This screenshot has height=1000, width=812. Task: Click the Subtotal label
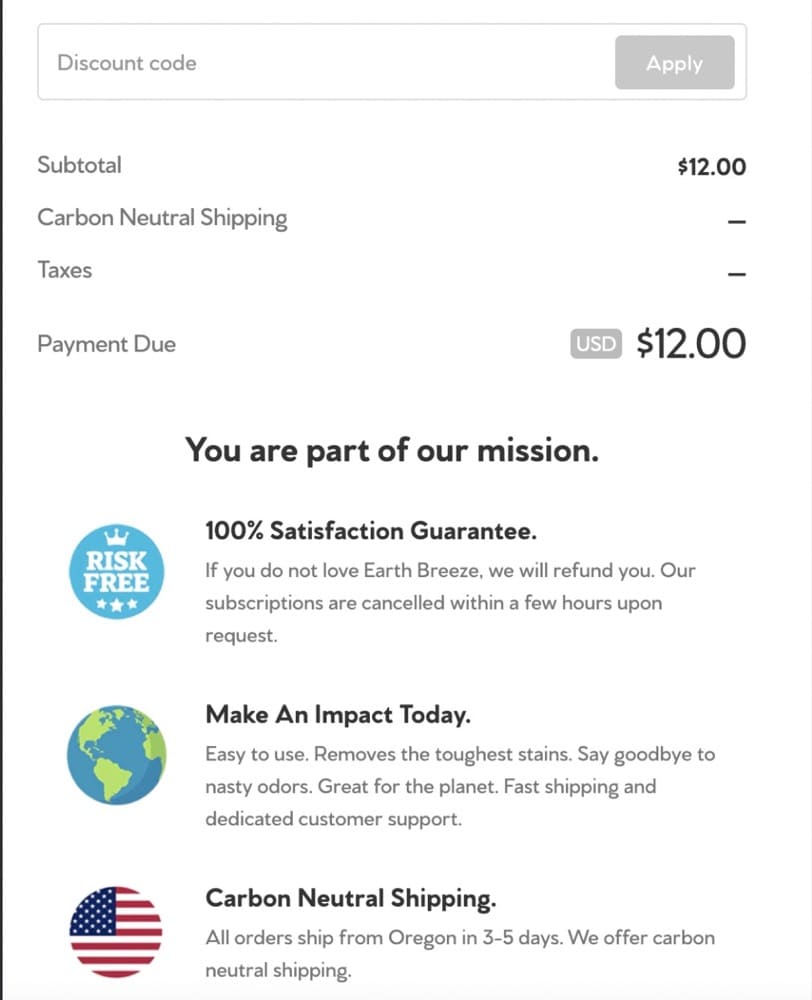(79, 165)
